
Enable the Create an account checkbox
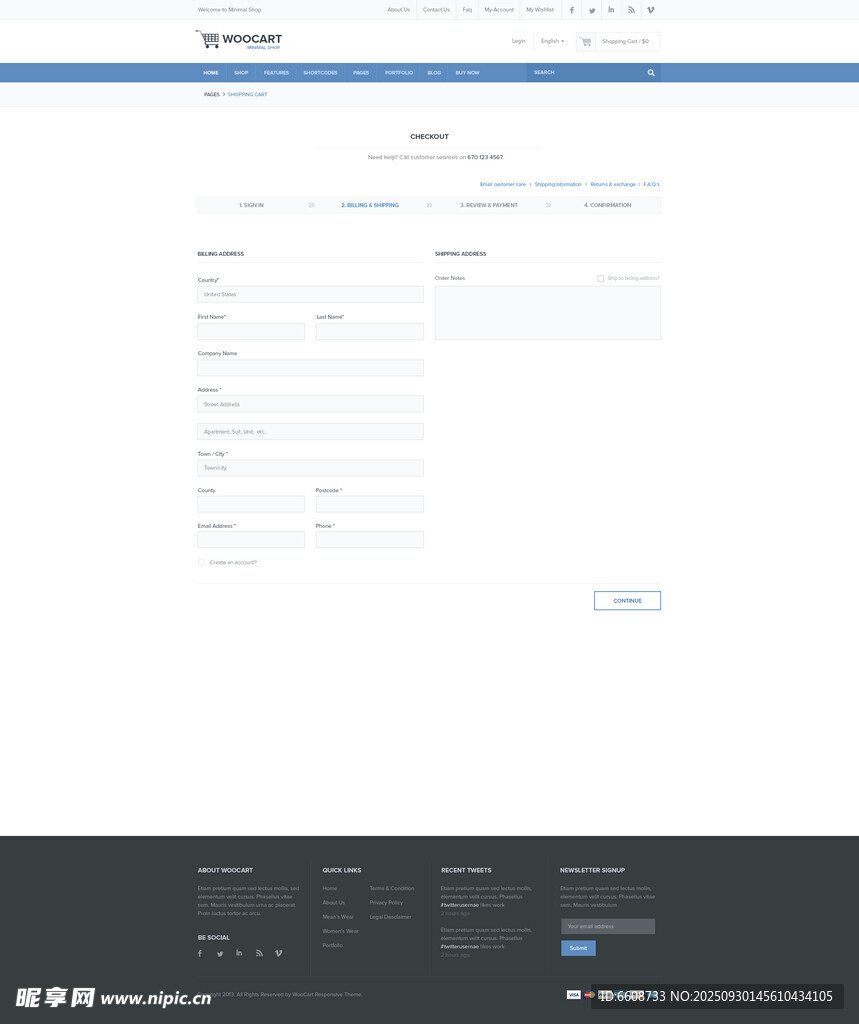(x=201, y=562)
